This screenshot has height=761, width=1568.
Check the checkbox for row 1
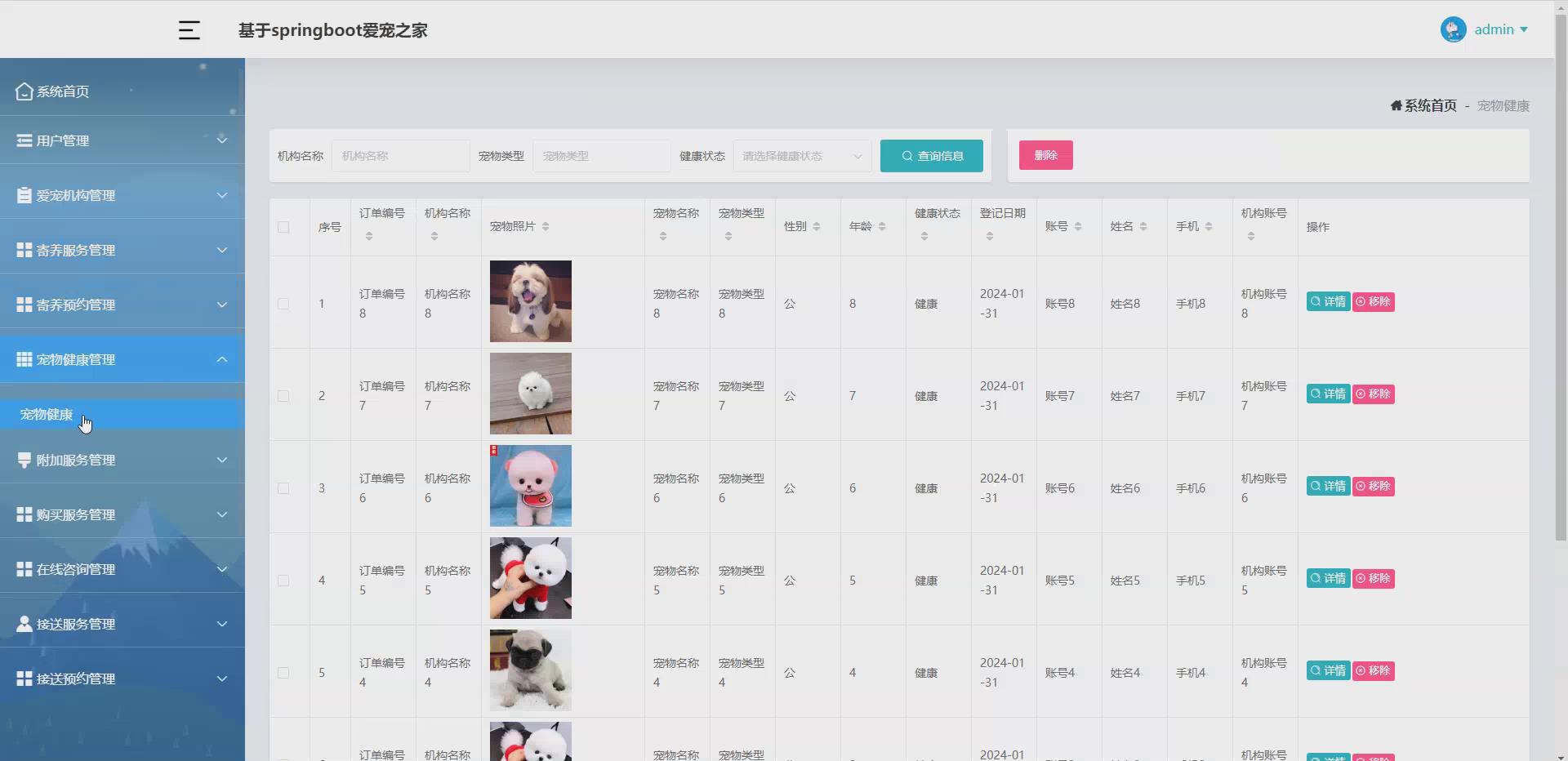click(x=283, y=304)
